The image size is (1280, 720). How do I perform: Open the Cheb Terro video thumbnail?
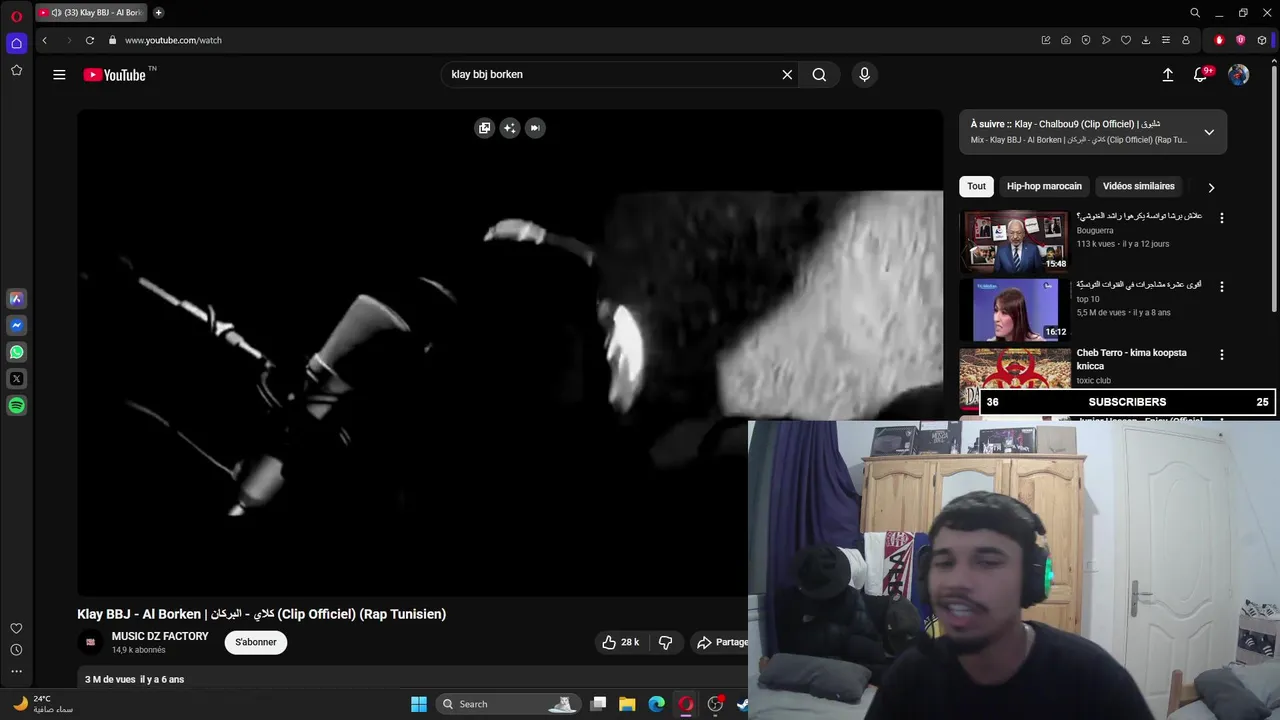click(x=1015, y=368)
